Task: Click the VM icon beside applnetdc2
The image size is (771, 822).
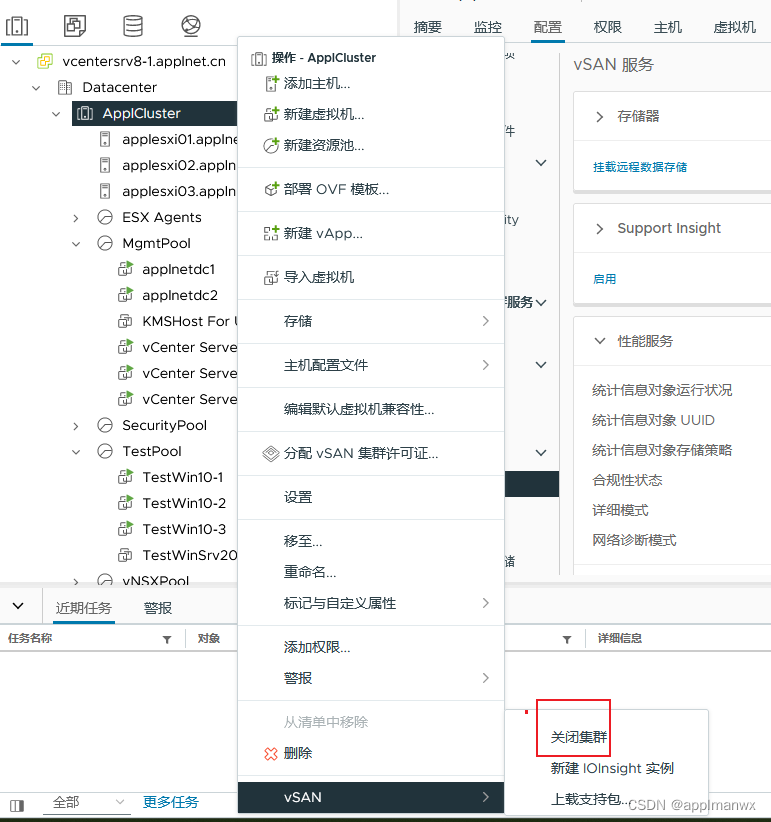Action: [125, 295]
